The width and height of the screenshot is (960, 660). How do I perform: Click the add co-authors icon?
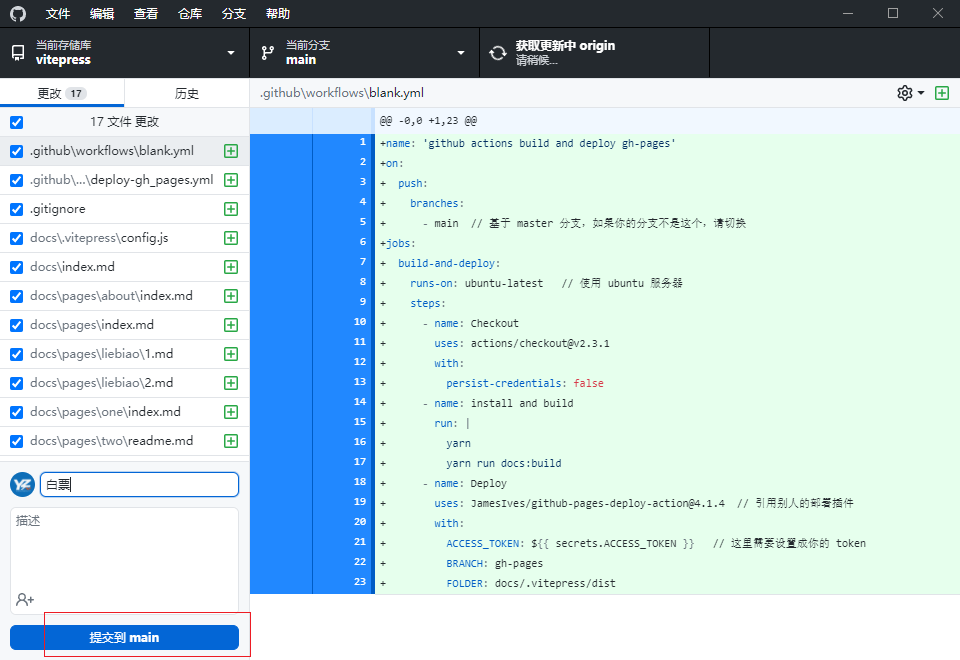click(25, 599)
